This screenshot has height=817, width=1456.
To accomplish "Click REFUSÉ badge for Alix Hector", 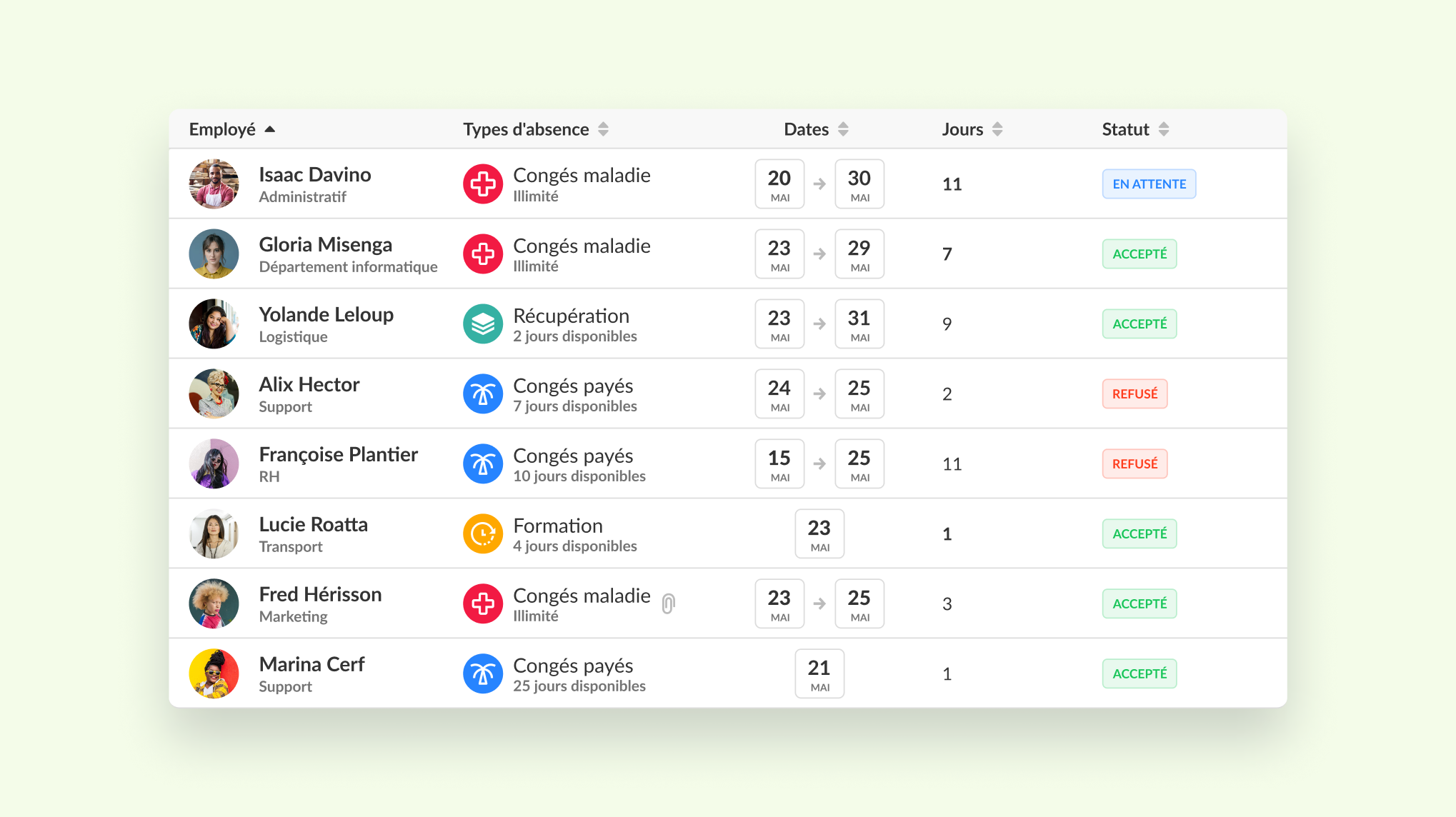I will (1135, 394).
